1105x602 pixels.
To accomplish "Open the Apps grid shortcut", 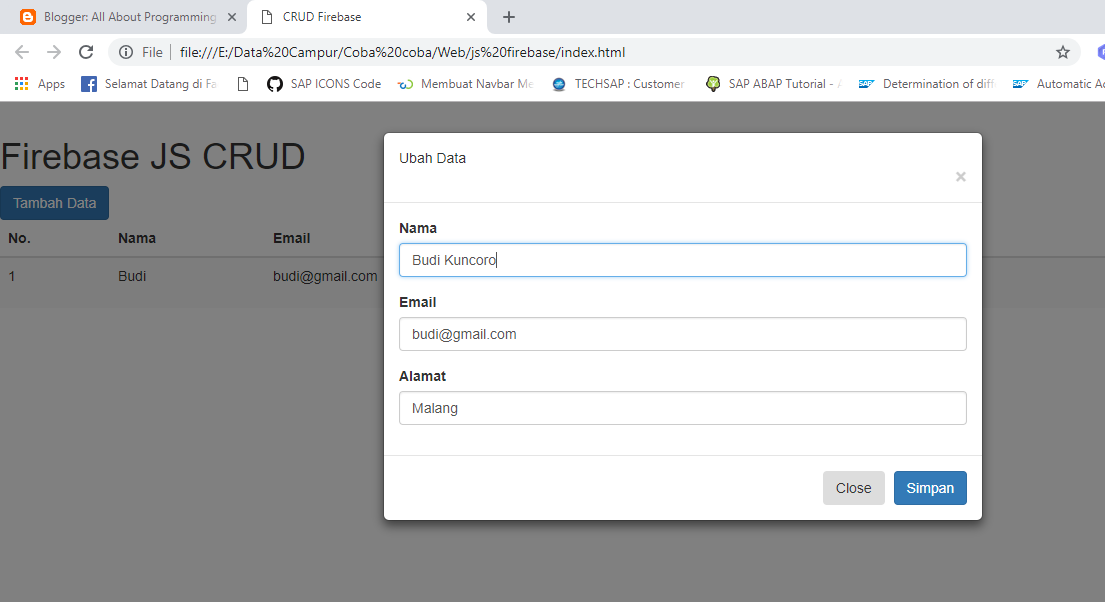I will point(20,84).
